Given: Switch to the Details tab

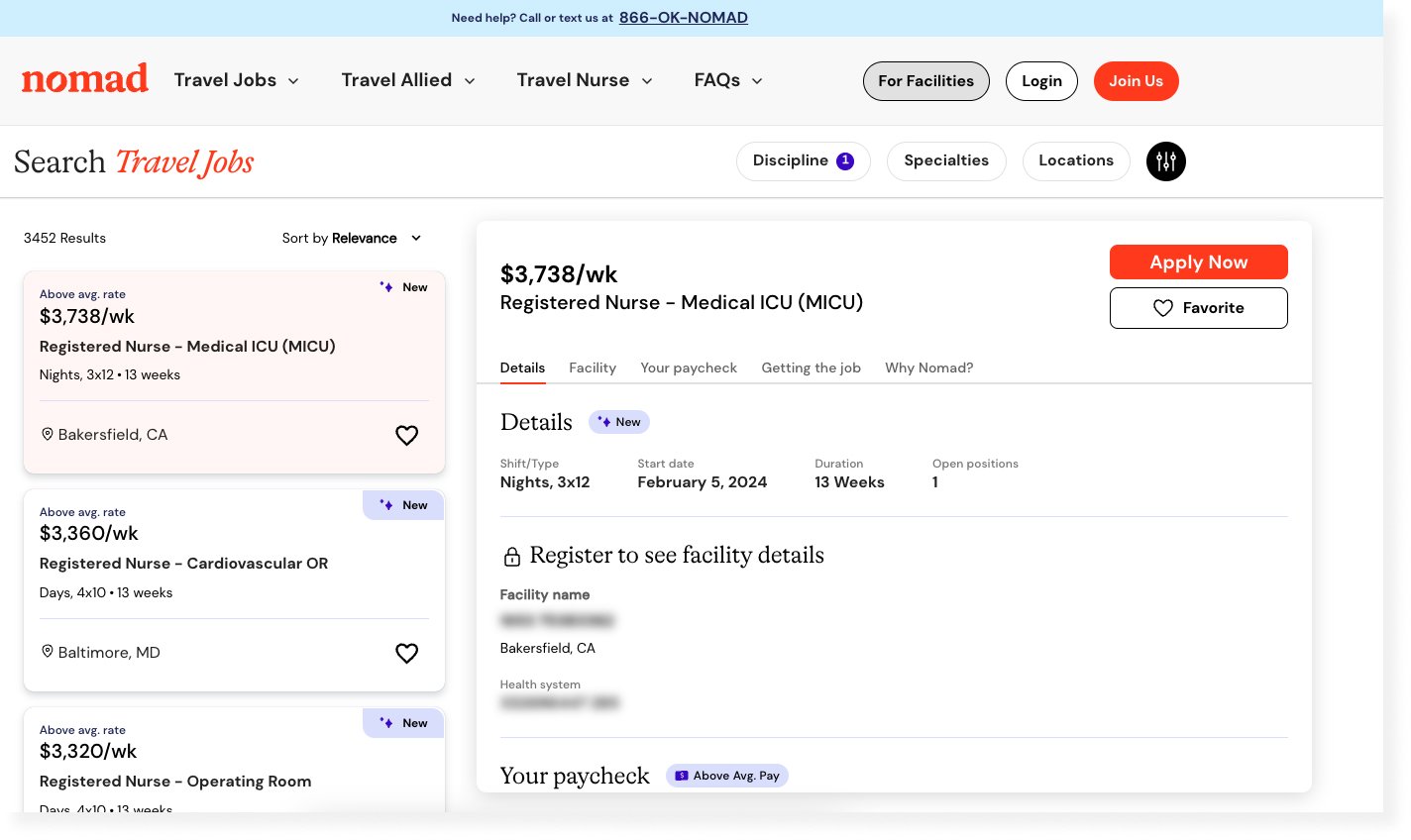Looking at the screenshot, I should point(522,367).
